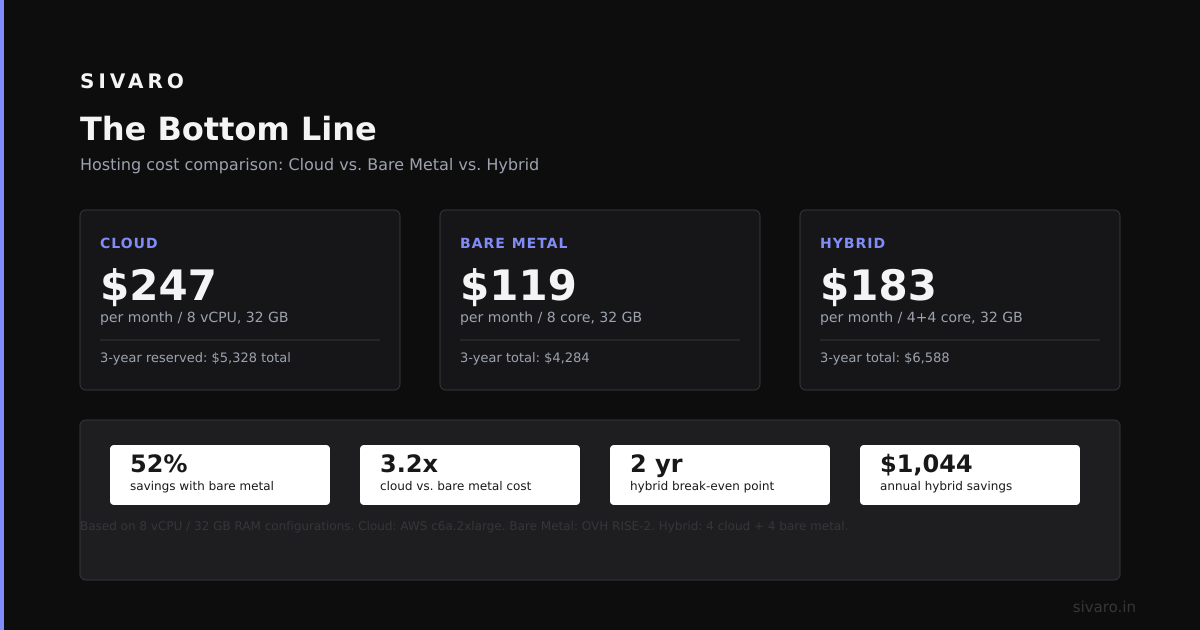Screen dimensions: 1200x630
Task: Click 3-year total $6,588 text
Action: pos(885,357)
